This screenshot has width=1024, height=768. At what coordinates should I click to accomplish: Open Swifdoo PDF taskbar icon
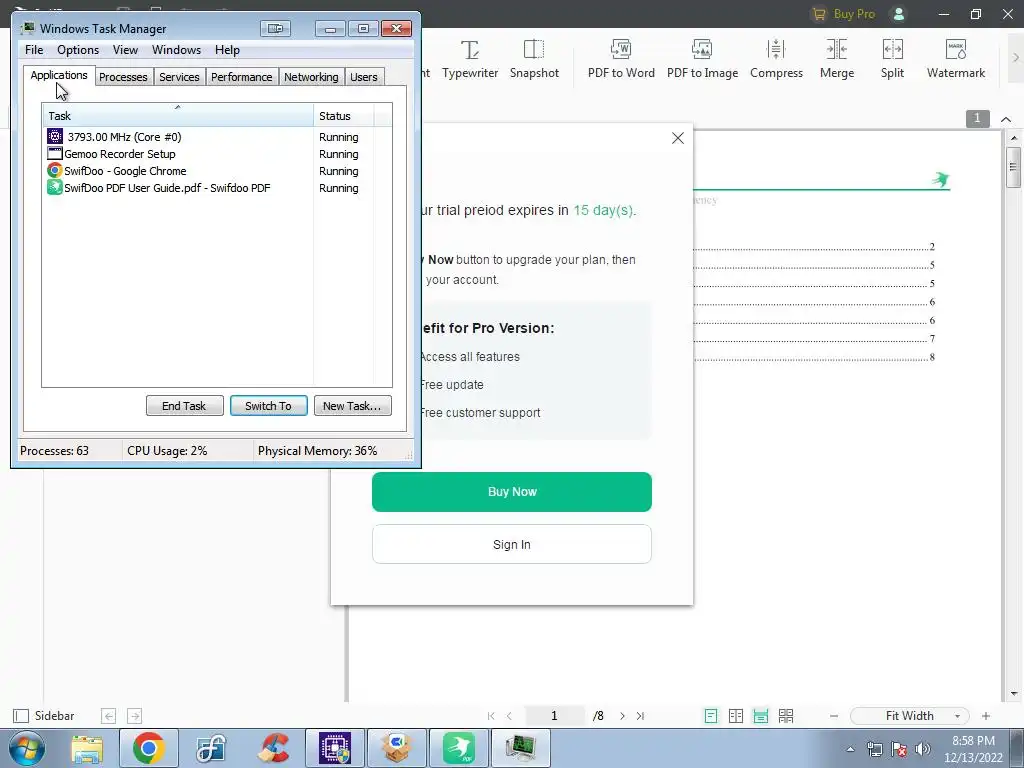459,748
